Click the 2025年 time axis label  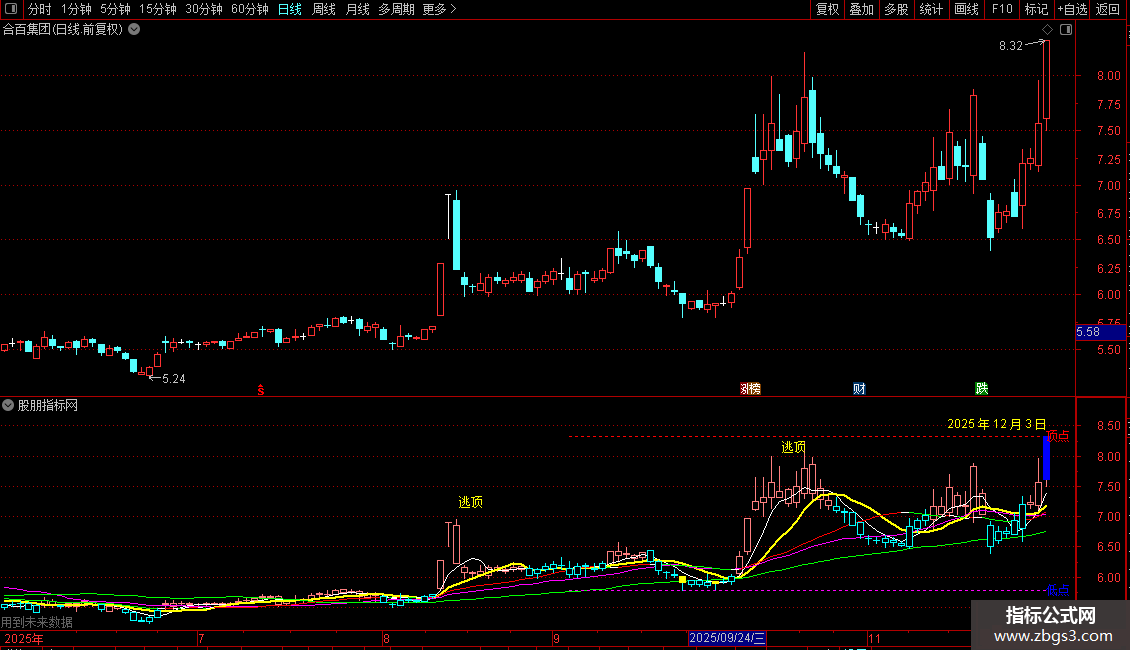tap(24, 638)
